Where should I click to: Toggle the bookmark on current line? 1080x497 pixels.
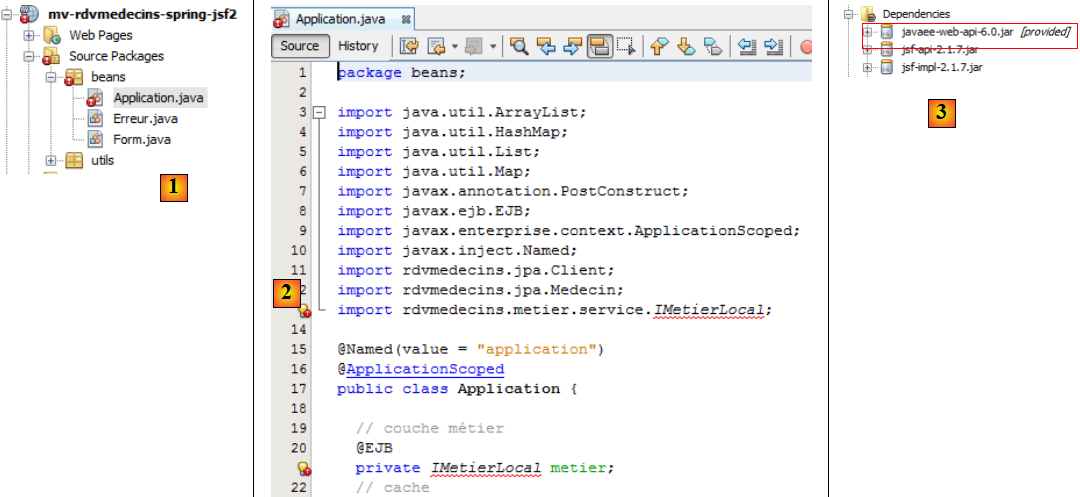click(713, 46)
